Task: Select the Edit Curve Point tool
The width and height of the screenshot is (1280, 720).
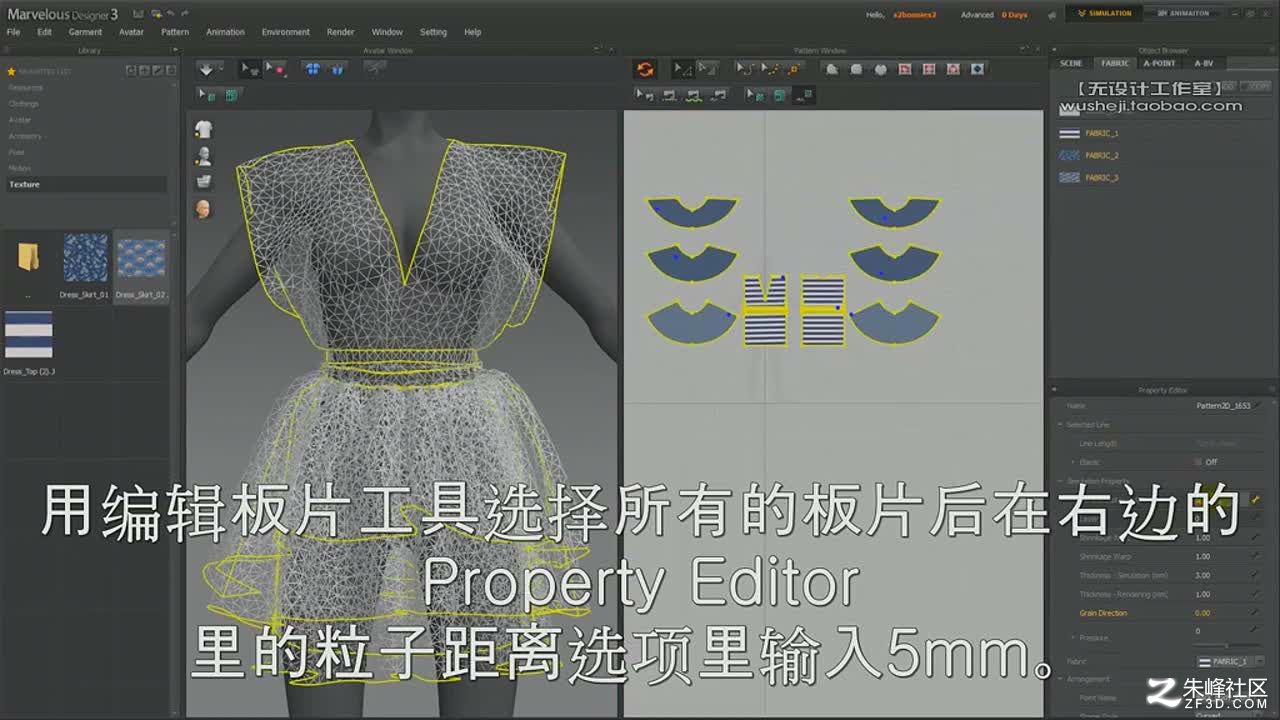Action: click(769, 69)
